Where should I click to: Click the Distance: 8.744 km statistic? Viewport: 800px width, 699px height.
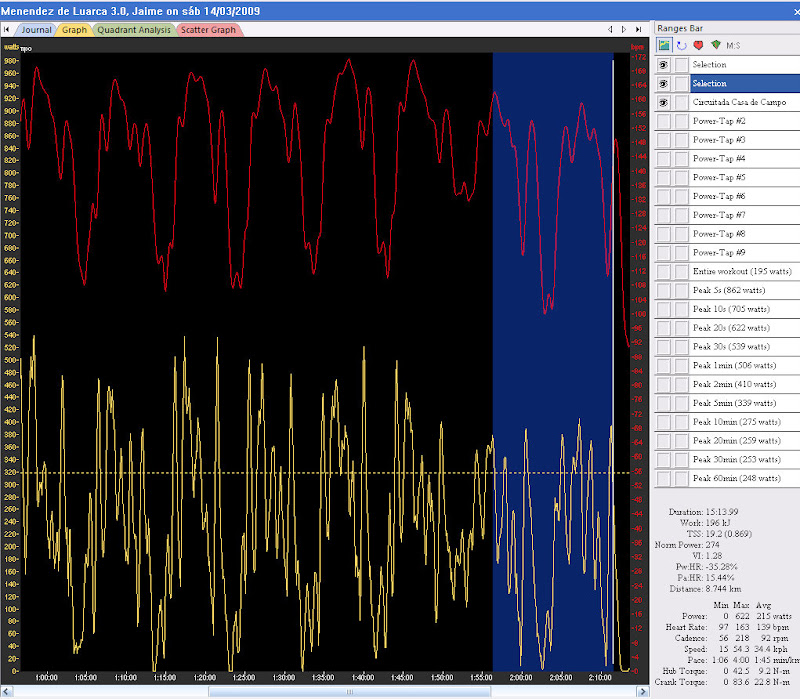pos(705,589)
